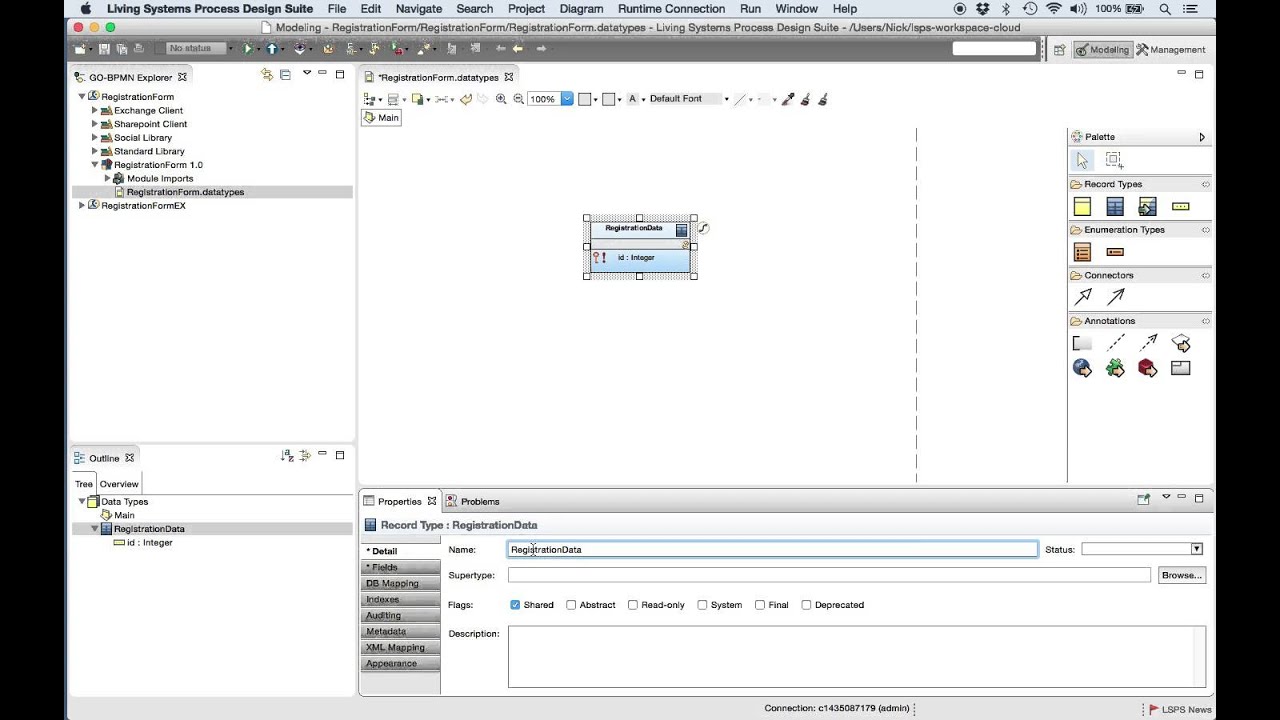Uncheck the Shared flag checkbox
Image resolution: width=1280 pixels, height=720 pixels.
(x=515, y=605)
